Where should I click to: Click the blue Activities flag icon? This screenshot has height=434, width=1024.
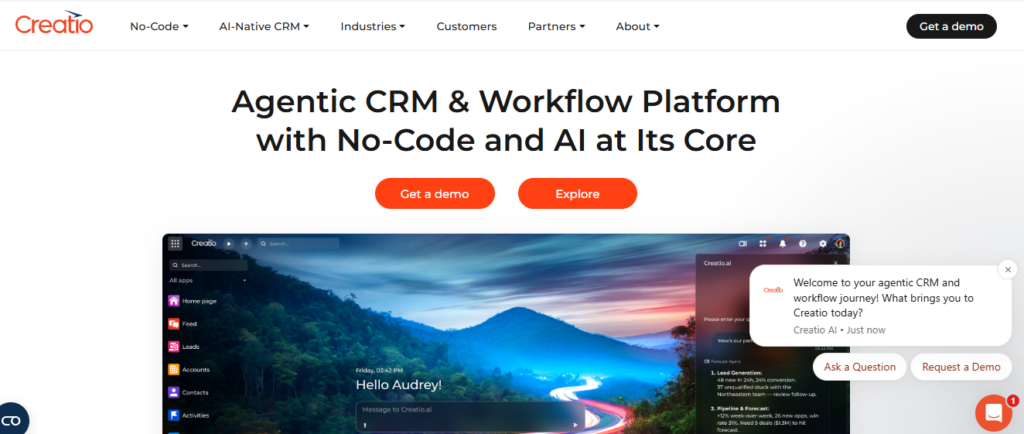174,415
